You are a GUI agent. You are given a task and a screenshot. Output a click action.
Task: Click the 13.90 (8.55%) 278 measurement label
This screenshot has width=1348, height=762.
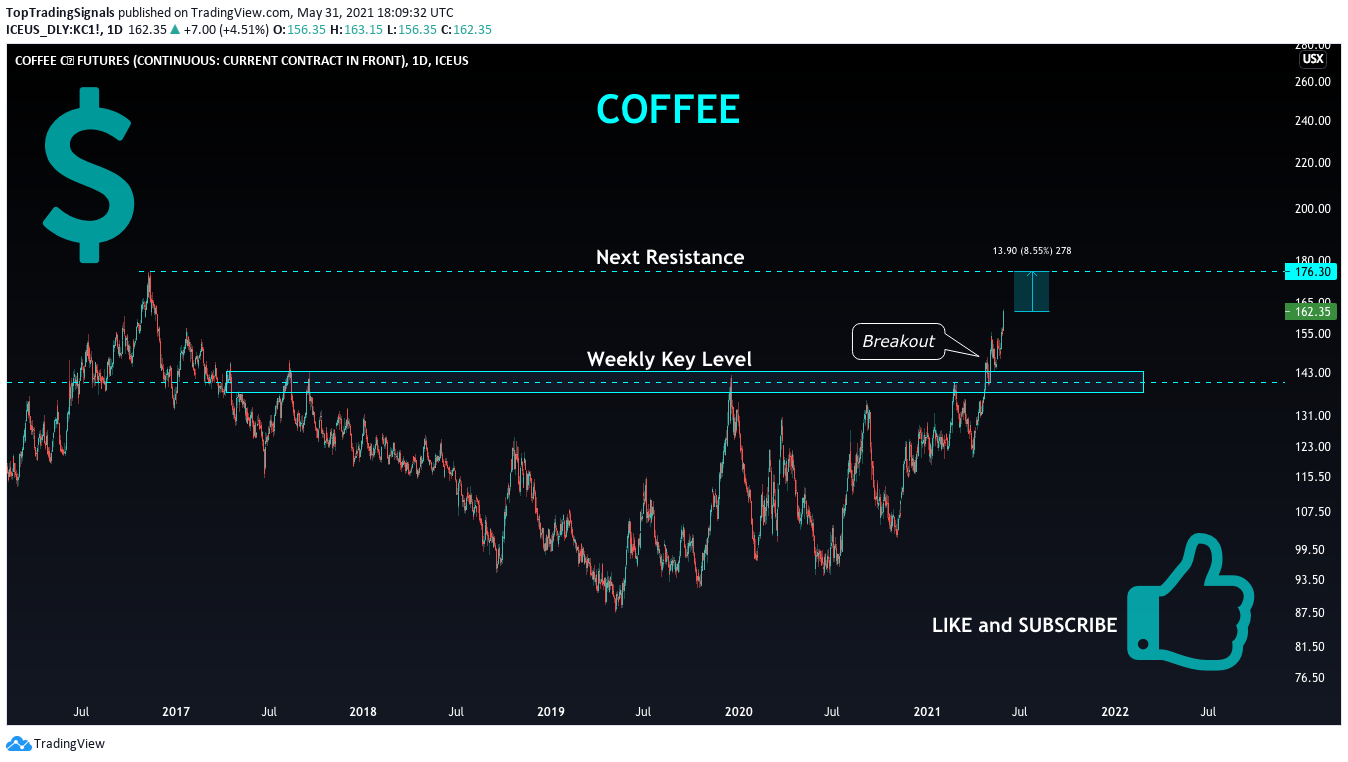1031,251
